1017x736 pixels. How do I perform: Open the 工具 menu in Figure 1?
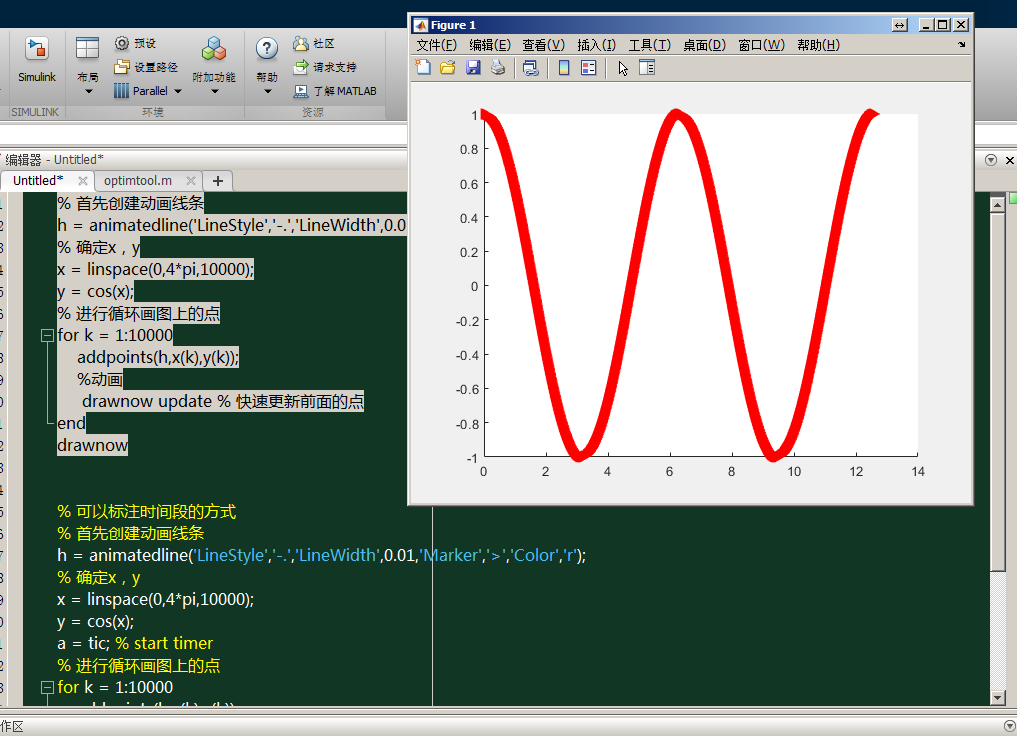647,44
